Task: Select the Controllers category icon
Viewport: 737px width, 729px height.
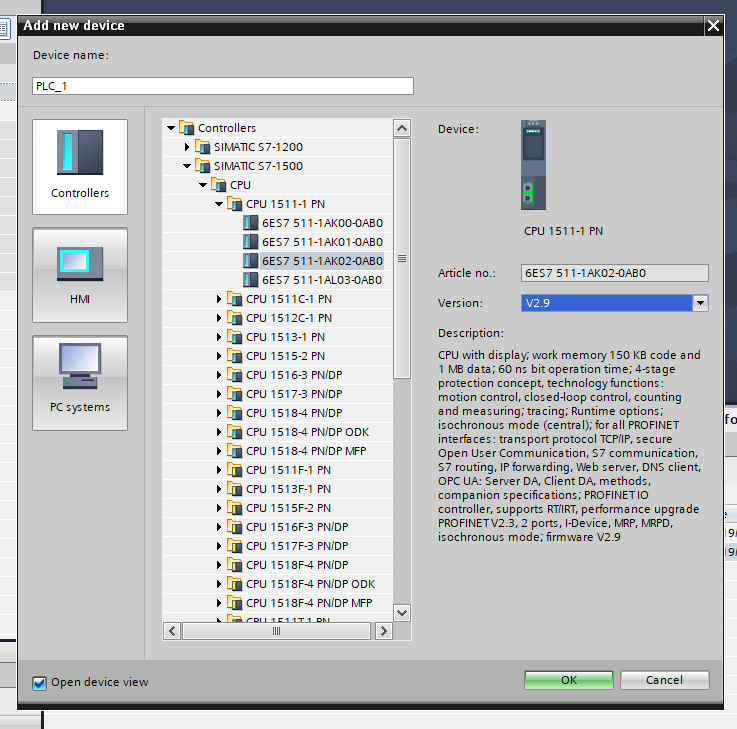Action: pyautogui.click(x=80, y=153)
